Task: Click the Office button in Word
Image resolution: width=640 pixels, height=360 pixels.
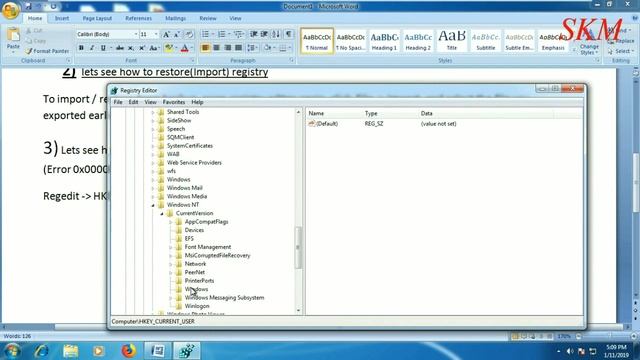Action: [x=11, y=10]
